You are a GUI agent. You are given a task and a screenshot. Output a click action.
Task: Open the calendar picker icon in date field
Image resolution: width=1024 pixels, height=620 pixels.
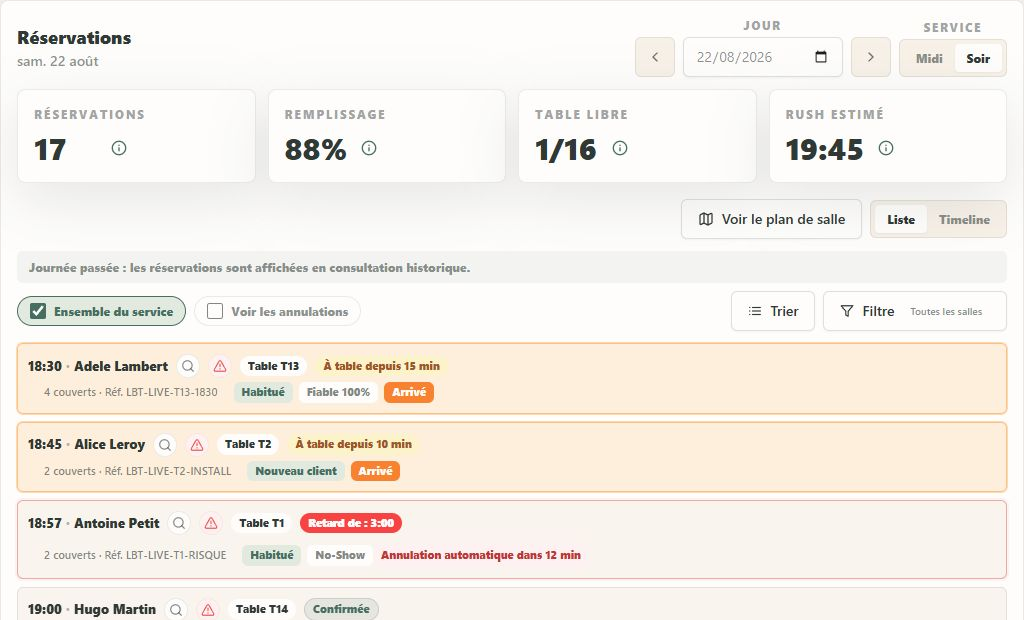(x=821, y=57)
